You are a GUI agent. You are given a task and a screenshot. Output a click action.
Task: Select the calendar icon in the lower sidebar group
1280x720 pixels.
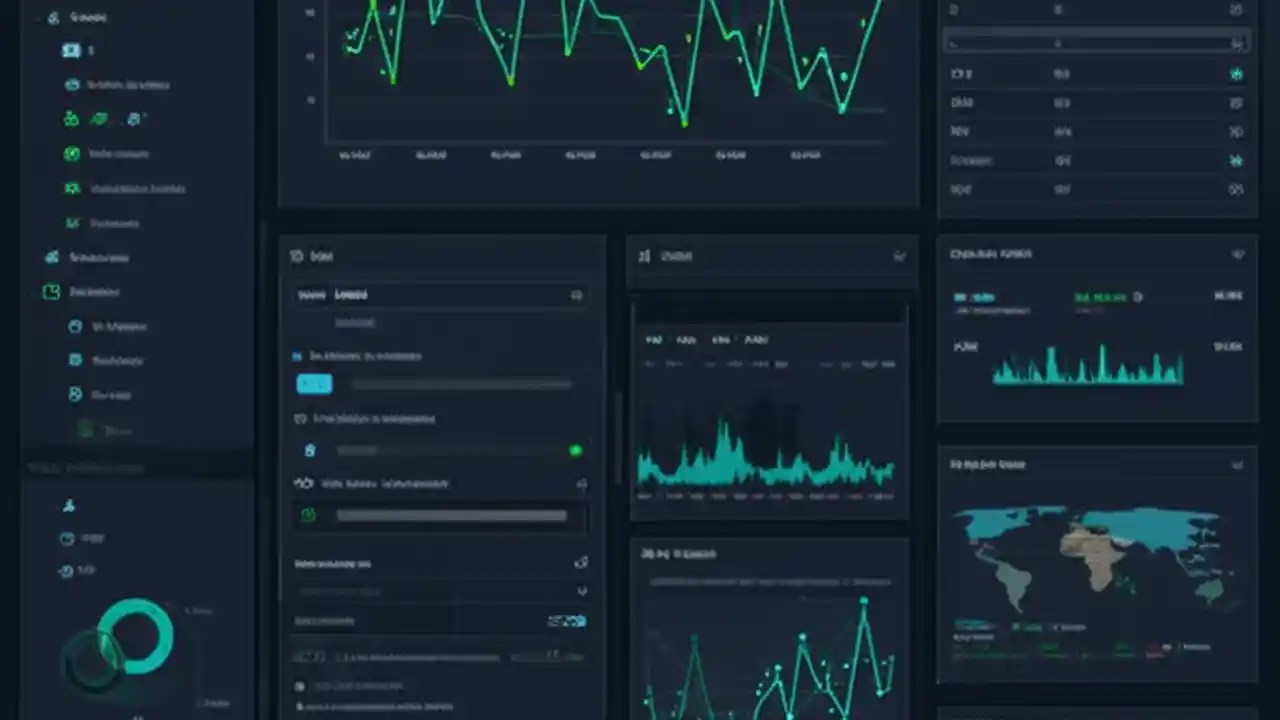tap(67, 538)
